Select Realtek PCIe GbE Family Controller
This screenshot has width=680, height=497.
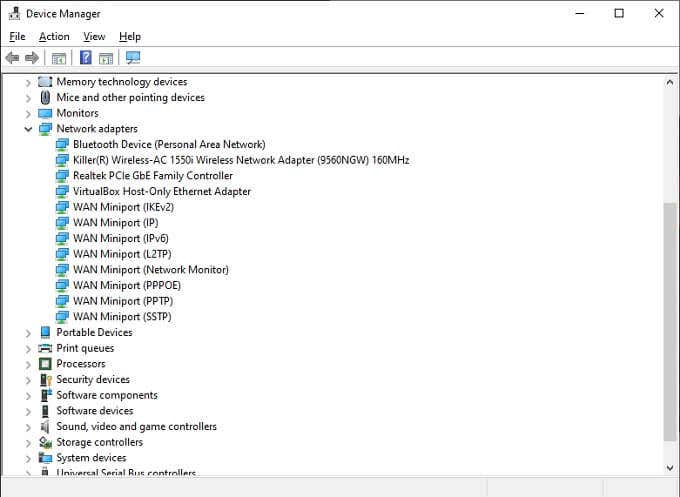[x=153, y=176]
